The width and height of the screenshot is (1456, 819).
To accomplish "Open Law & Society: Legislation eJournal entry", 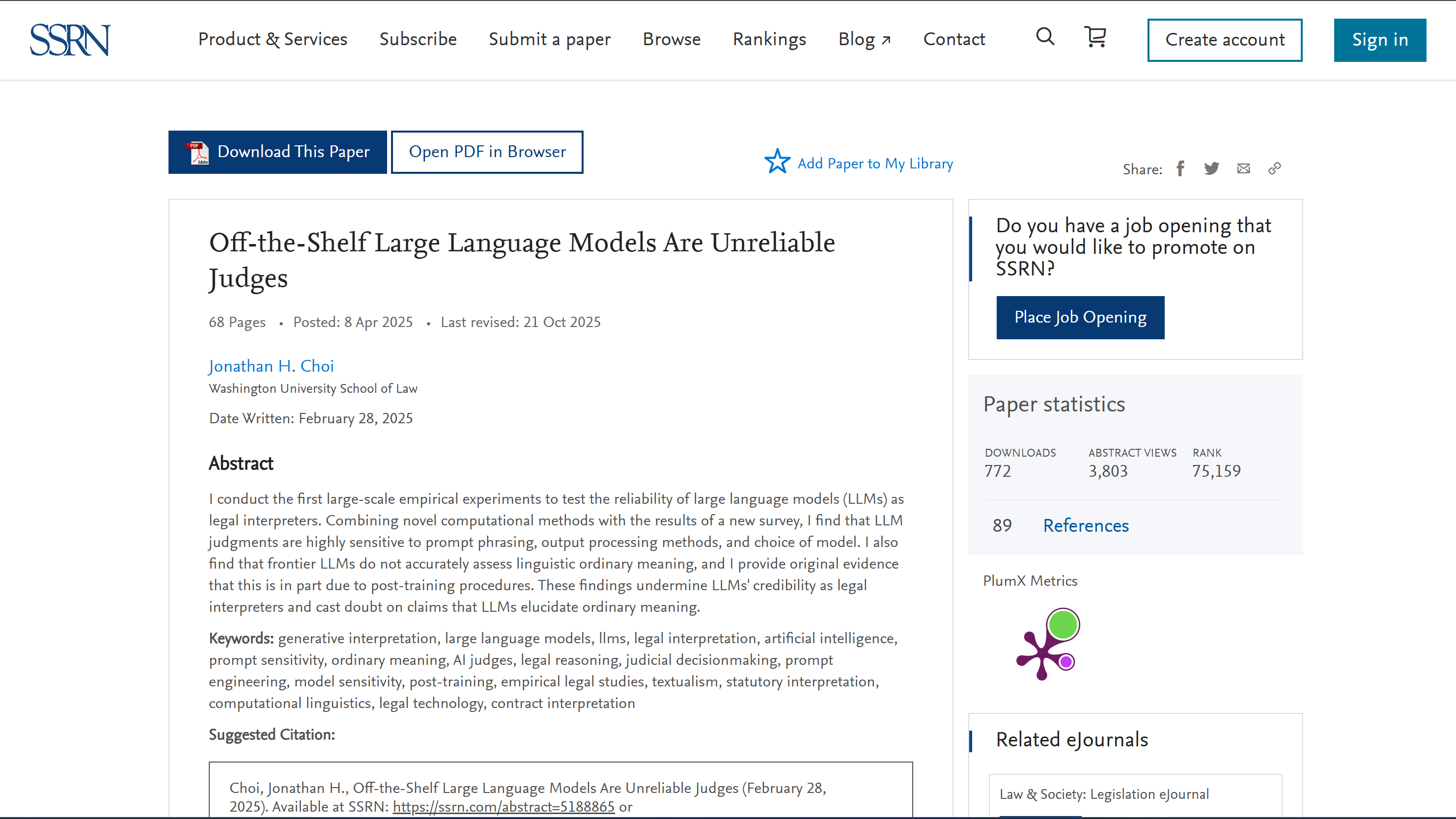I will coord(1104,793).
